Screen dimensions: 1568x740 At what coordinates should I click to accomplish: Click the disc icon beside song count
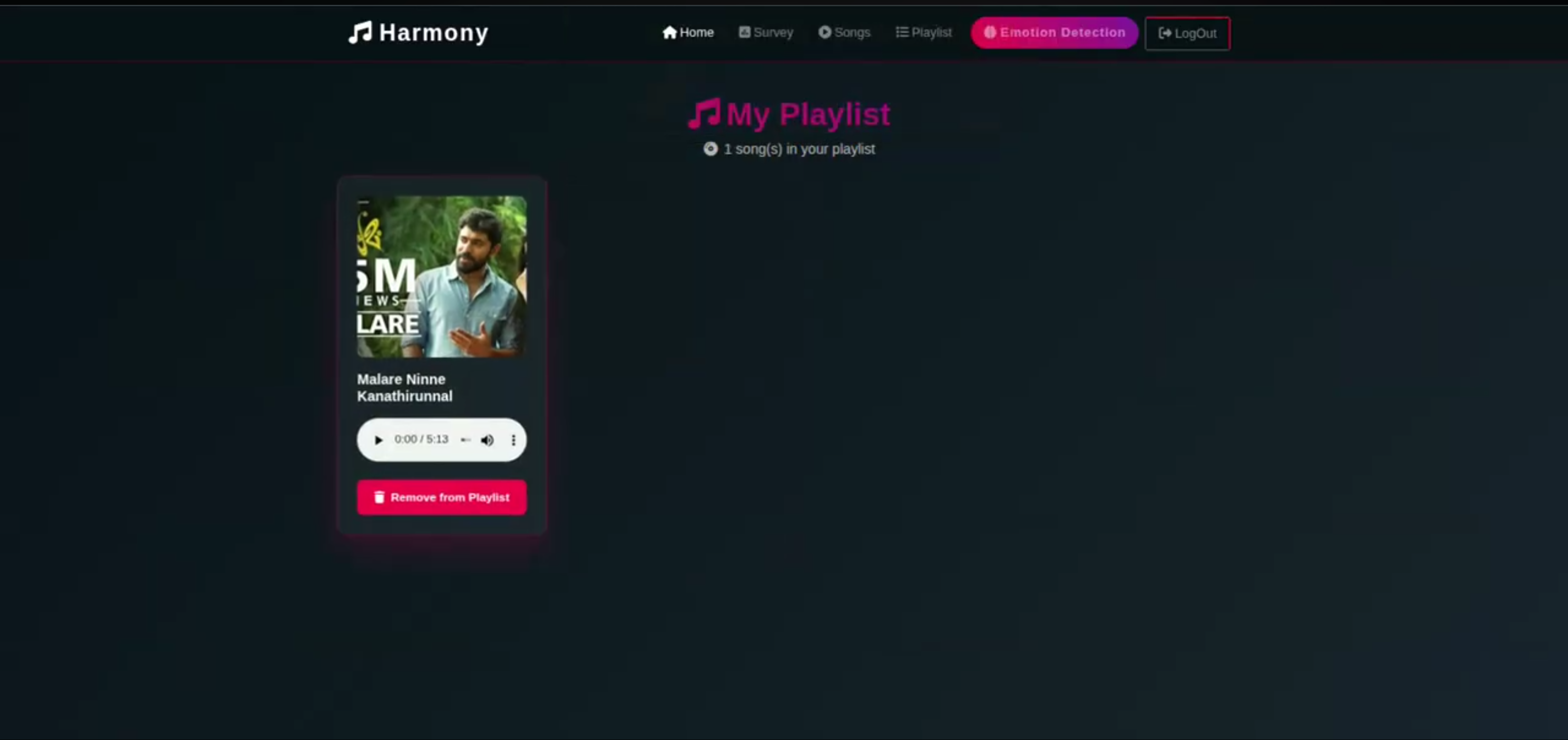[x=710, y=149]
